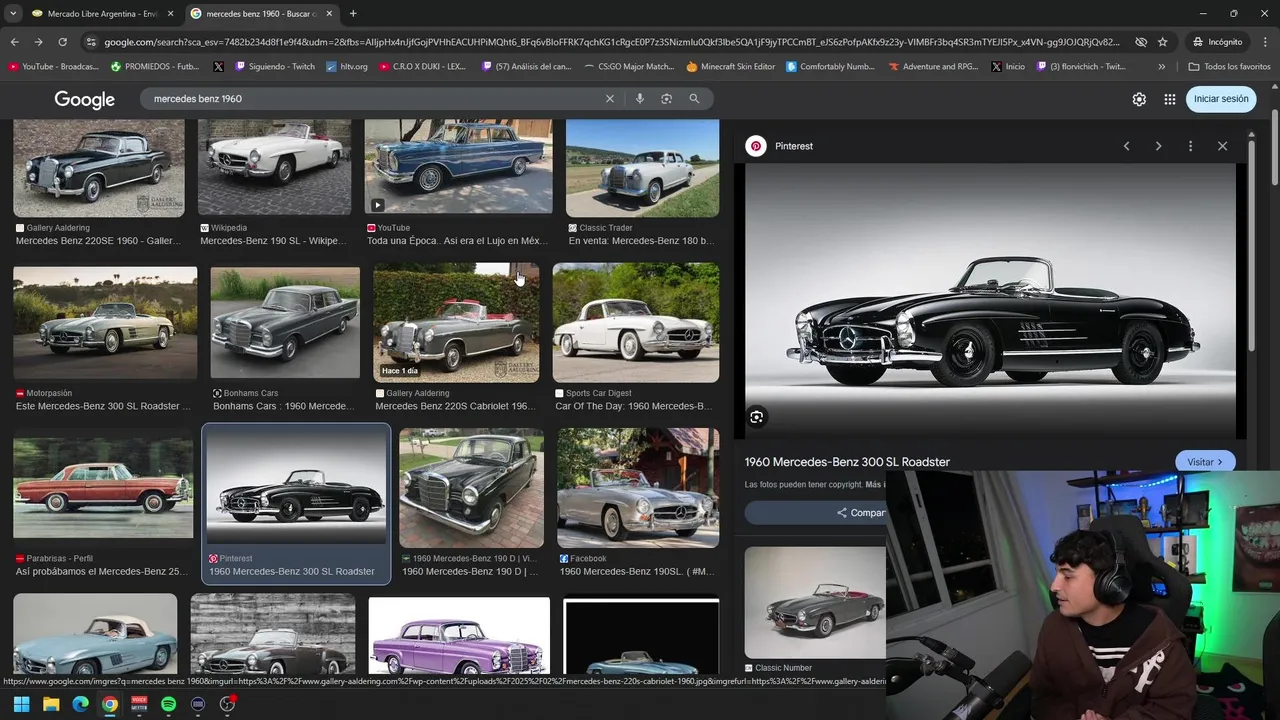Click the Visitar button

[x=1205, y=462]
